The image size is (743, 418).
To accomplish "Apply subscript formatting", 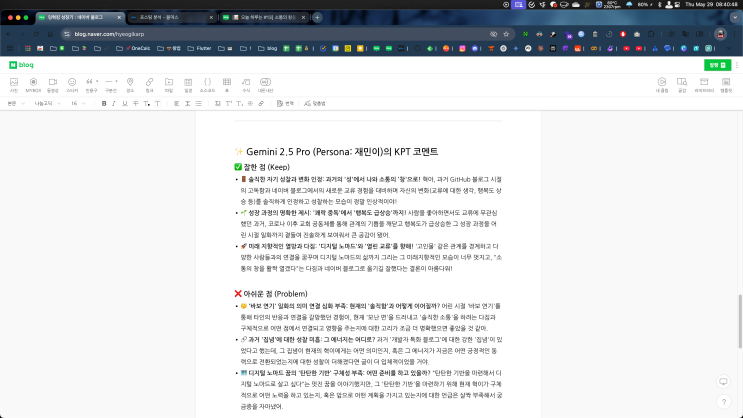I will 239,103.
